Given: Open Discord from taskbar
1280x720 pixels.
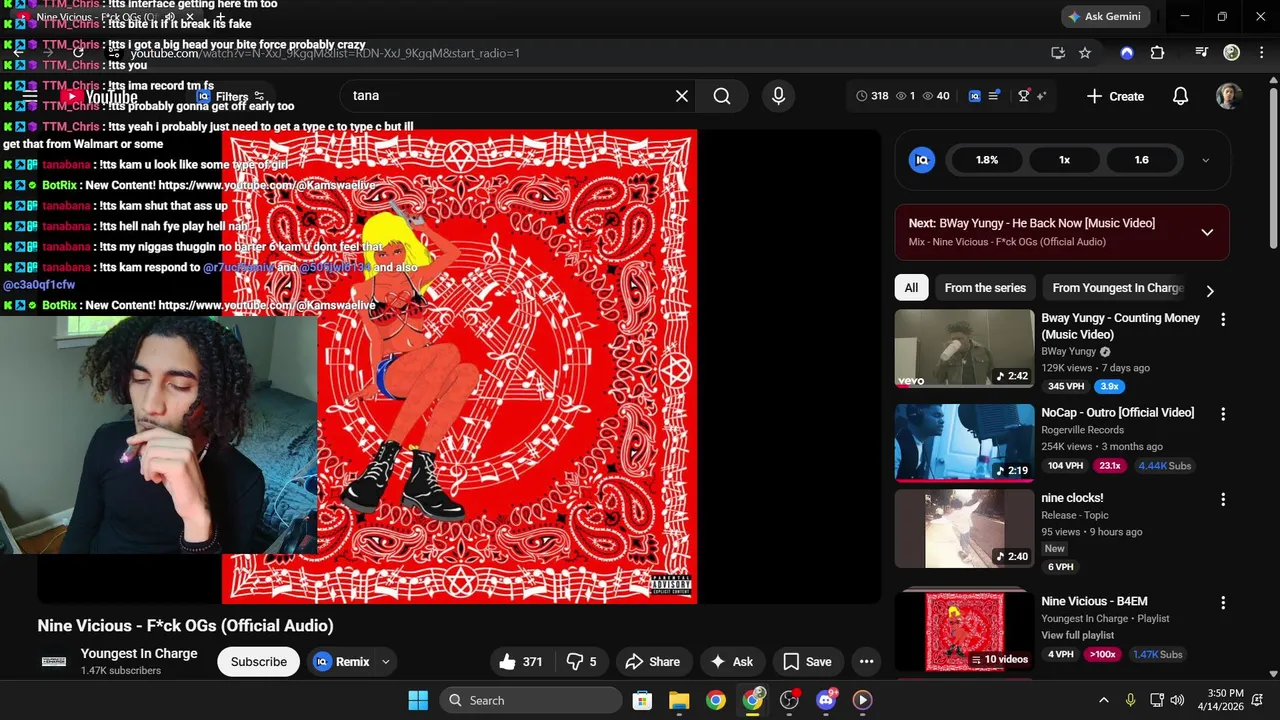Looking at the screenshot, I should coord(826,700).
